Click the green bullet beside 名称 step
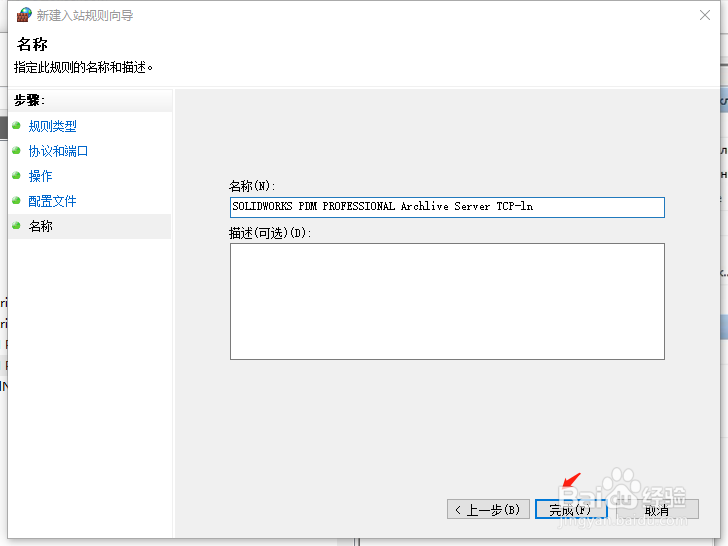 point(16,226)
